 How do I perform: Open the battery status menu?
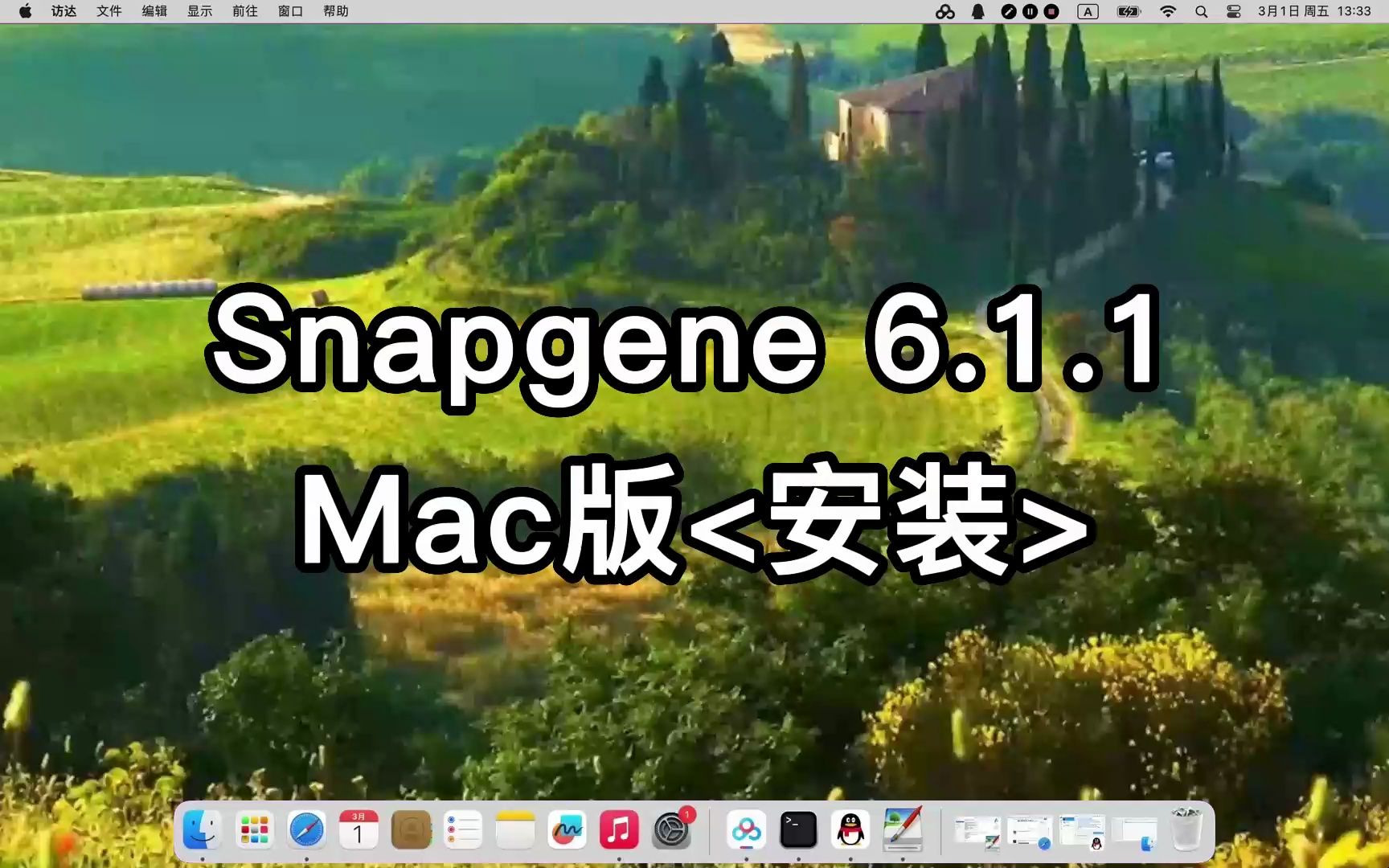(x=1129, y=11)
